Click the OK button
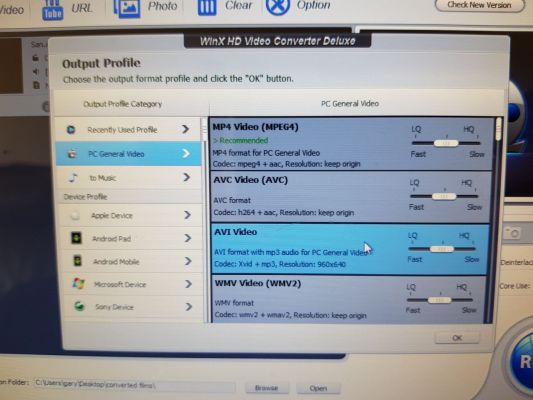The image size is (533, 400). pyautogui.click(x=457, y=338)
